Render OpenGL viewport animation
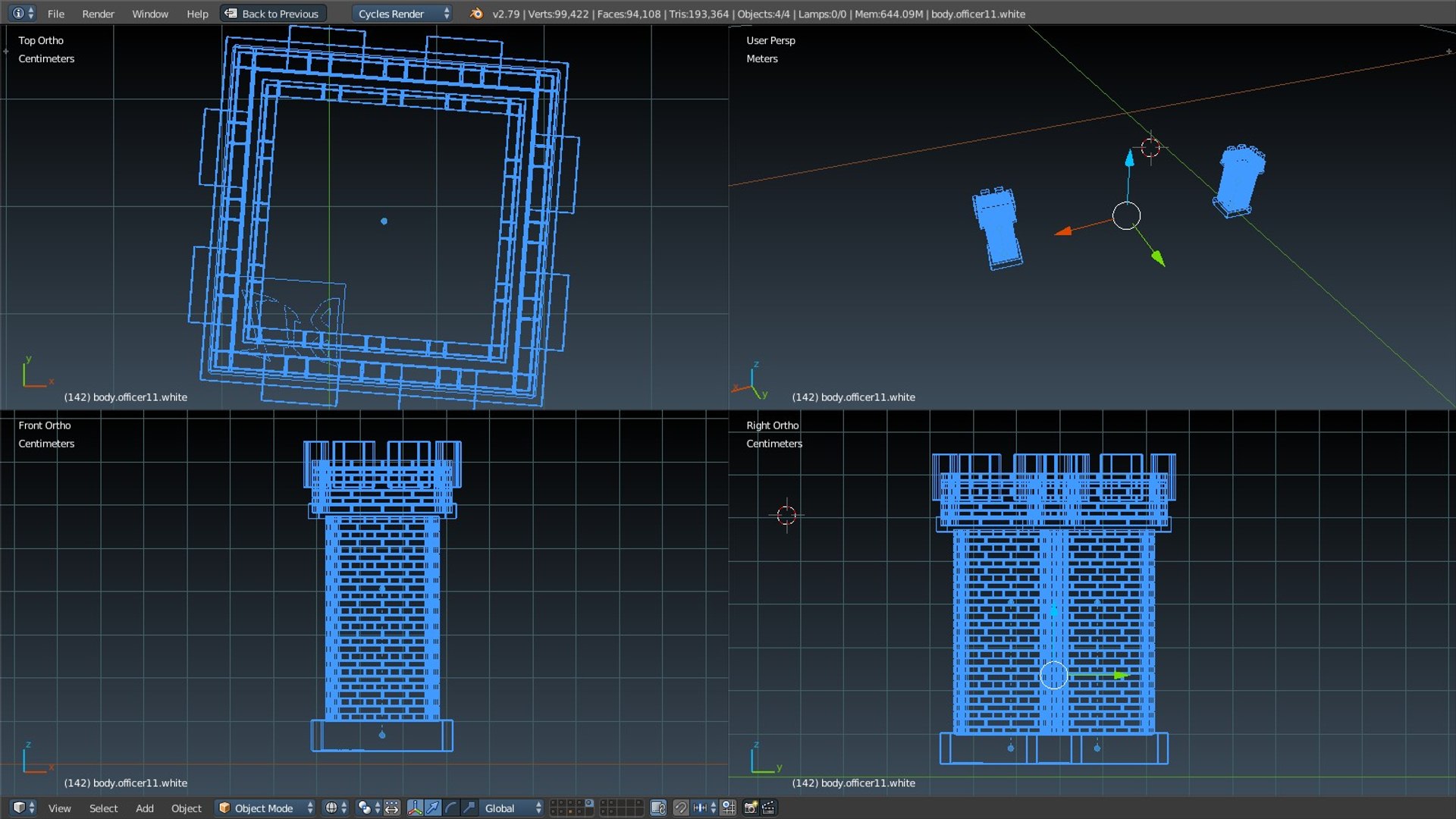This screenshot has height=819, width=1456. tap(768, 808)
